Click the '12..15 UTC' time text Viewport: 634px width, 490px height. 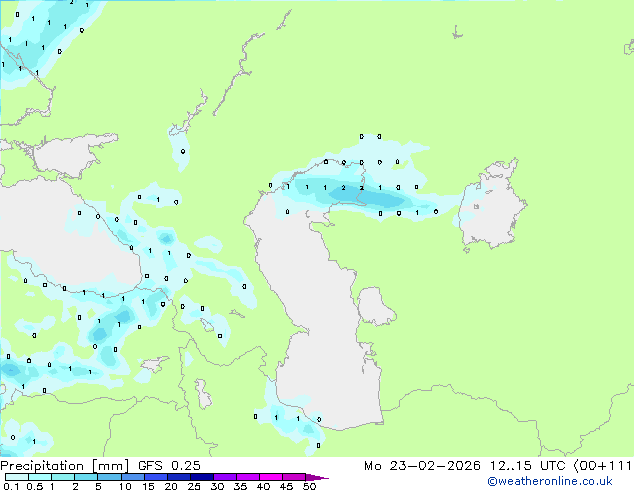tap(527, 466)
